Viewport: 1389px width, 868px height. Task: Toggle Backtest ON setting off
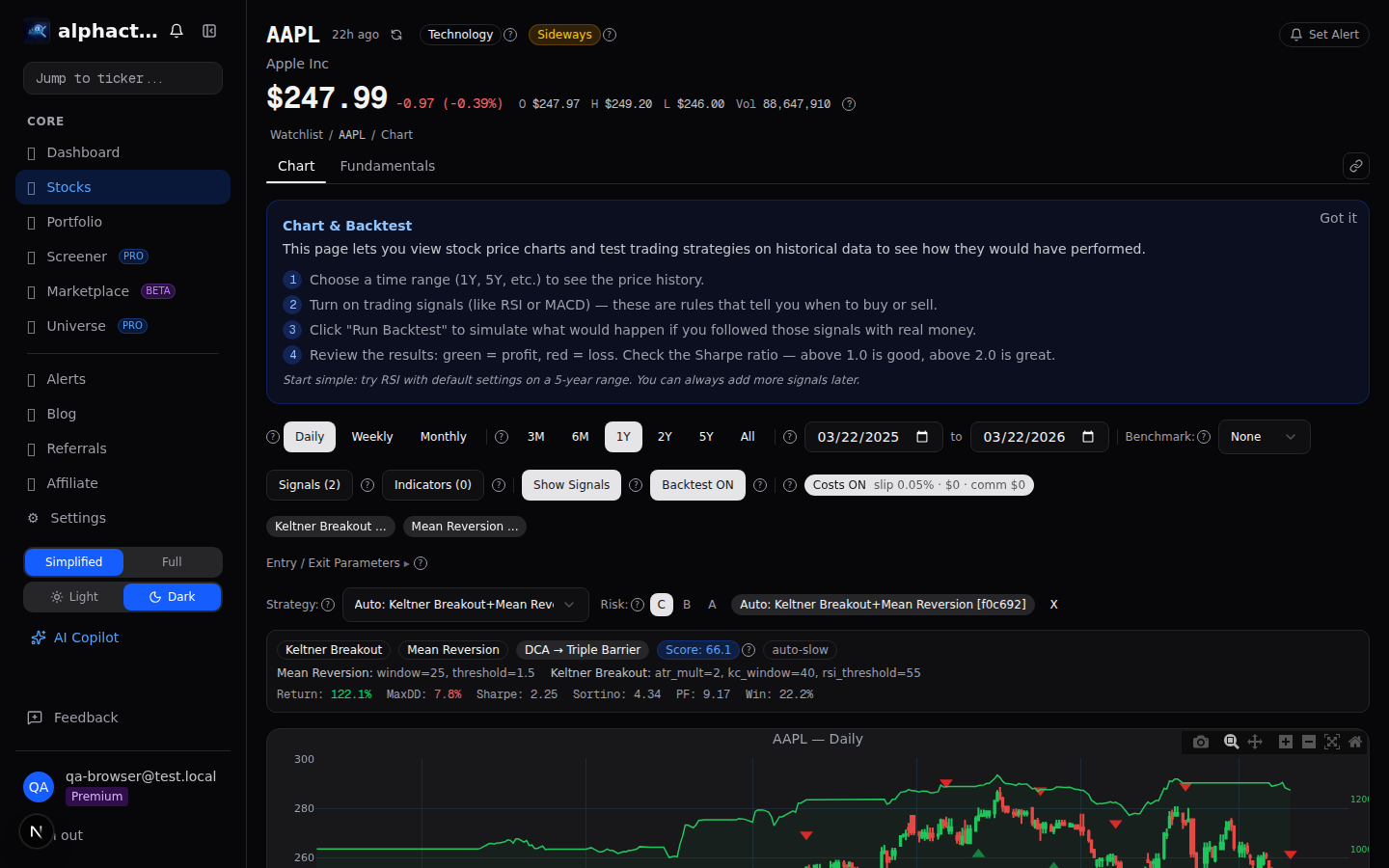tap(697, 485)
